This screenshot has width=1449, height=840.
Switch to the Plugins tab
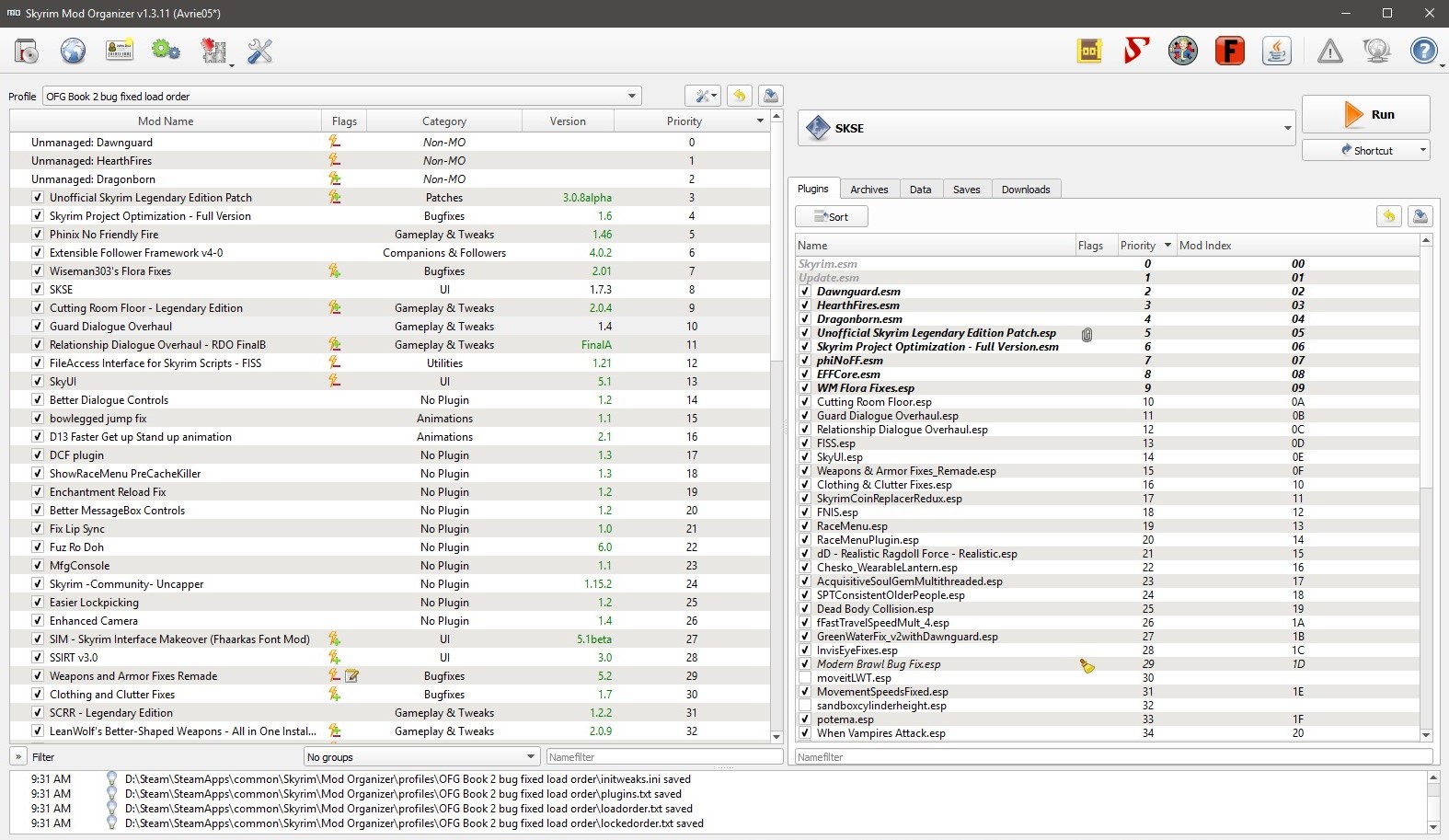point(813,189)
